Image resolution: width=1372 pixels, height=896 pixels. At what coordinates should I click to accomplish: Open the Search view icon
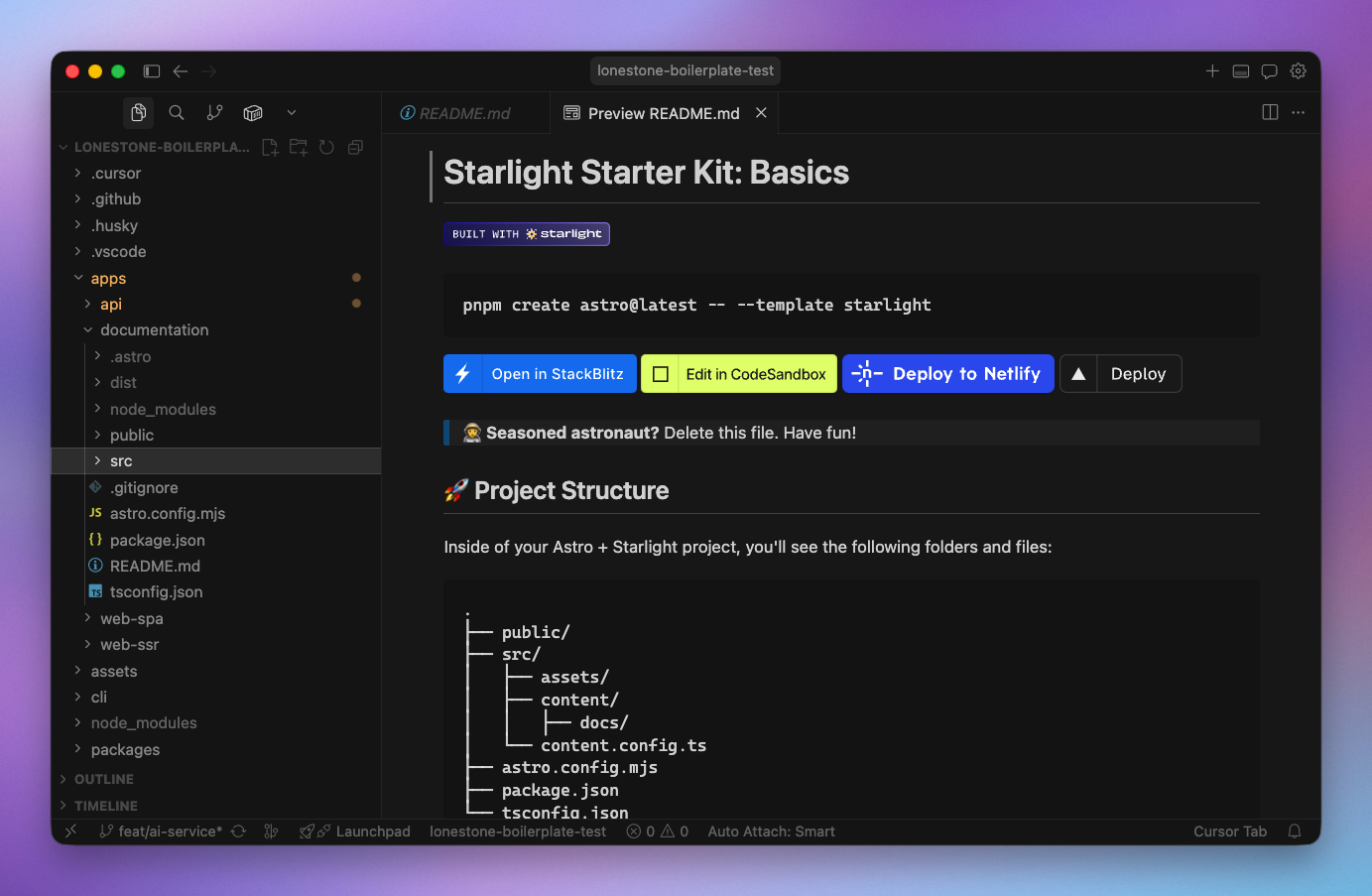tap(177, 113)
